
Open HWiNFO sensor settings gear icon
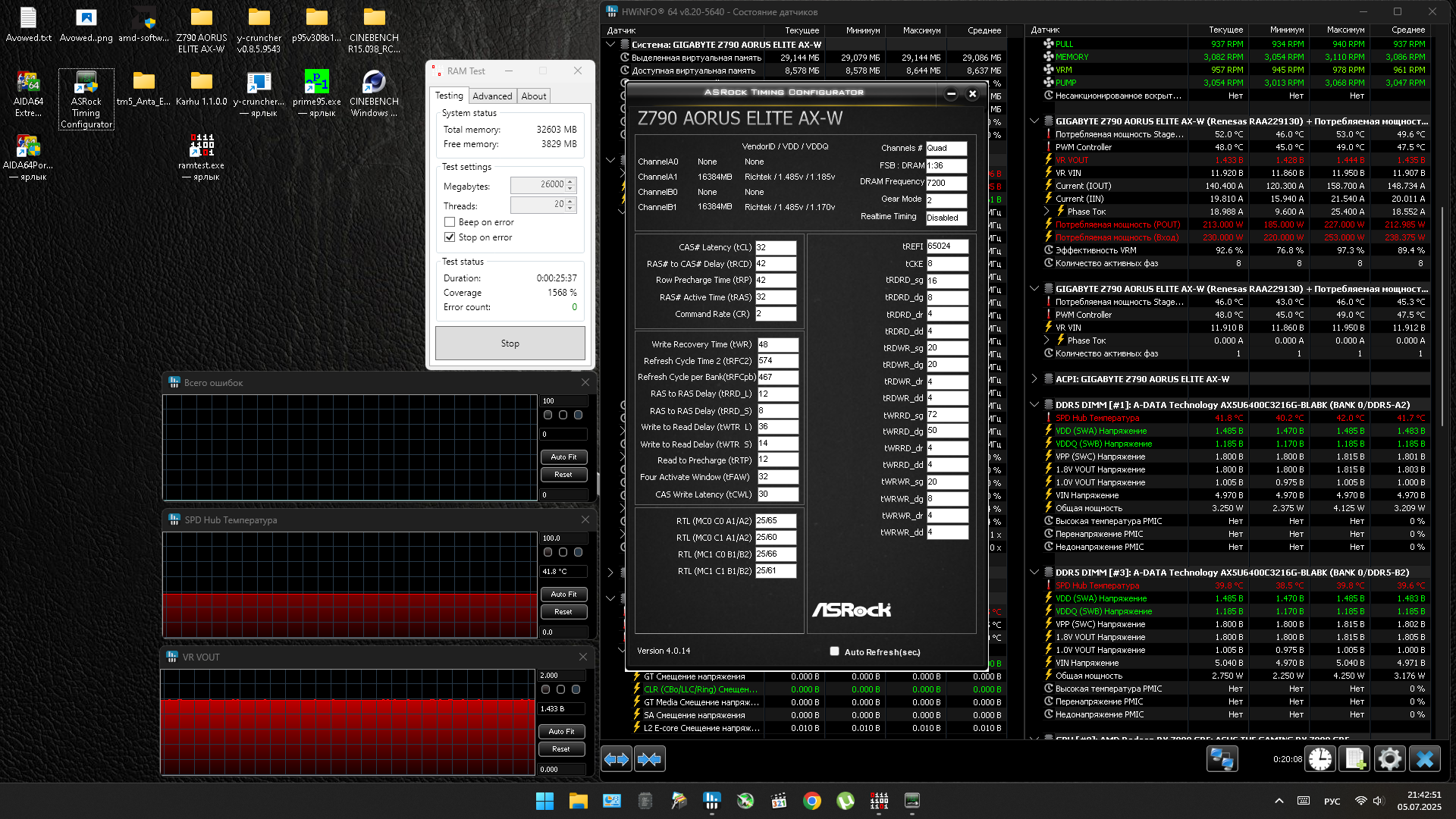(x=1390, y=759)
